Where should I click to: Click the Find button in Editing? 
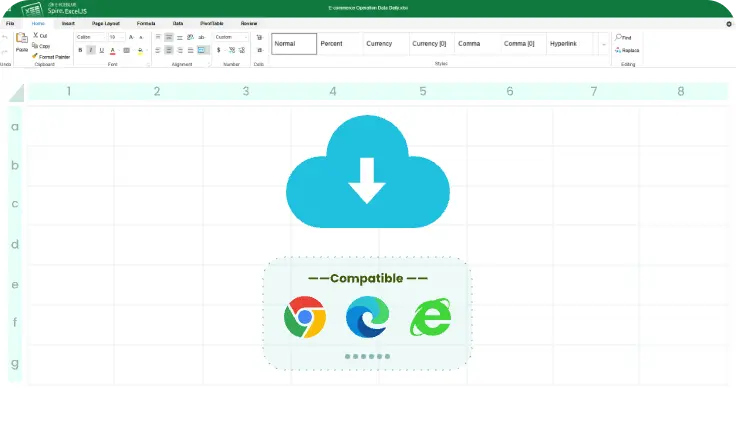coord(624,37)
